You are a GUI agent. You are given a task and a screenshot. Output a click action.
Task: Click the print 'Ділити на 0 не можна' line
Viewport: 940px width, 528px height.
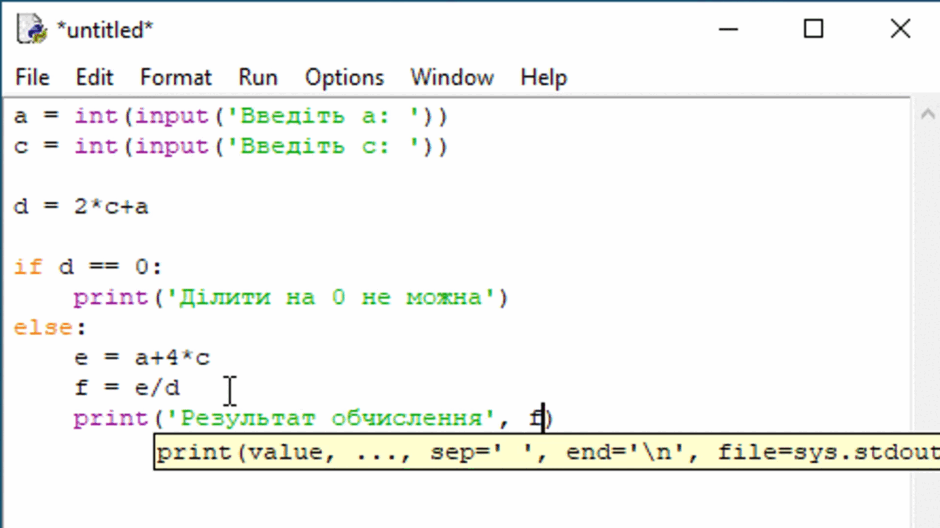[x=291, y=297]
